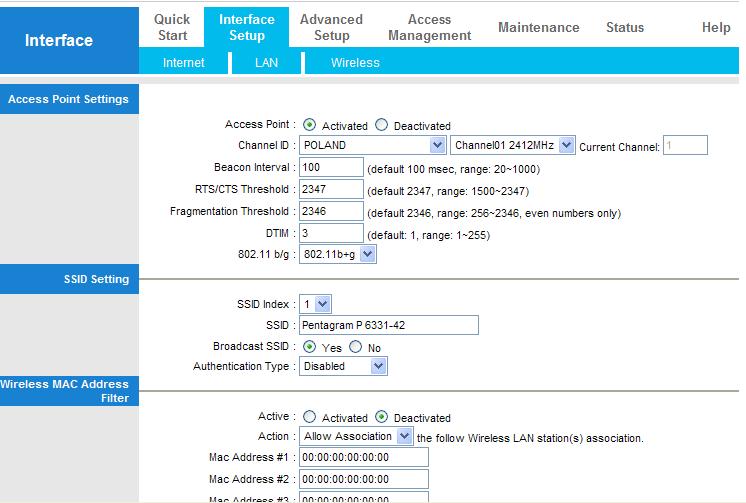Click the 'Access Point Settings' section header
746x503 pixels.
coord(69,99)
